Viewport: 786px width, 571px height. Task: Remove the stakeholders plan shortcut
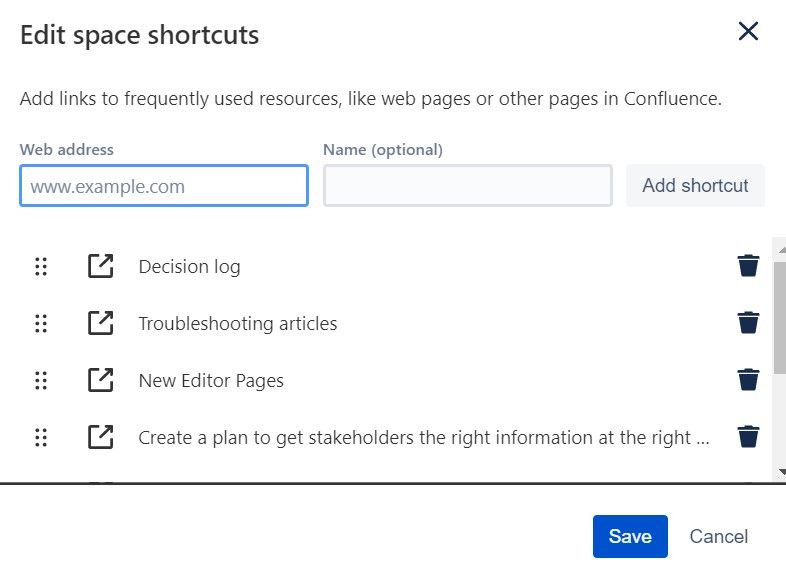748,437
